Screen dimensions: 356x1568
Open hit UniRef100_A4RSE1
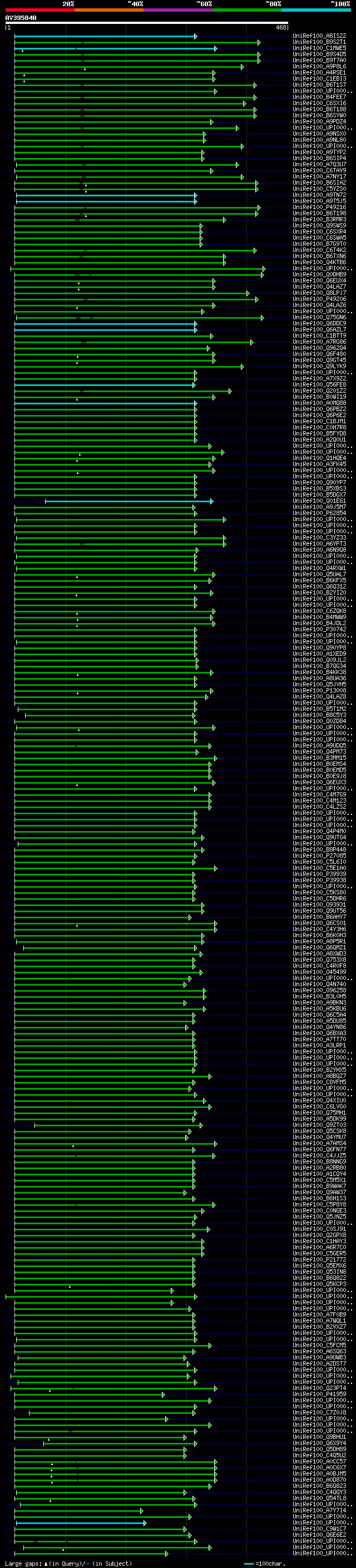click(319, 72)
